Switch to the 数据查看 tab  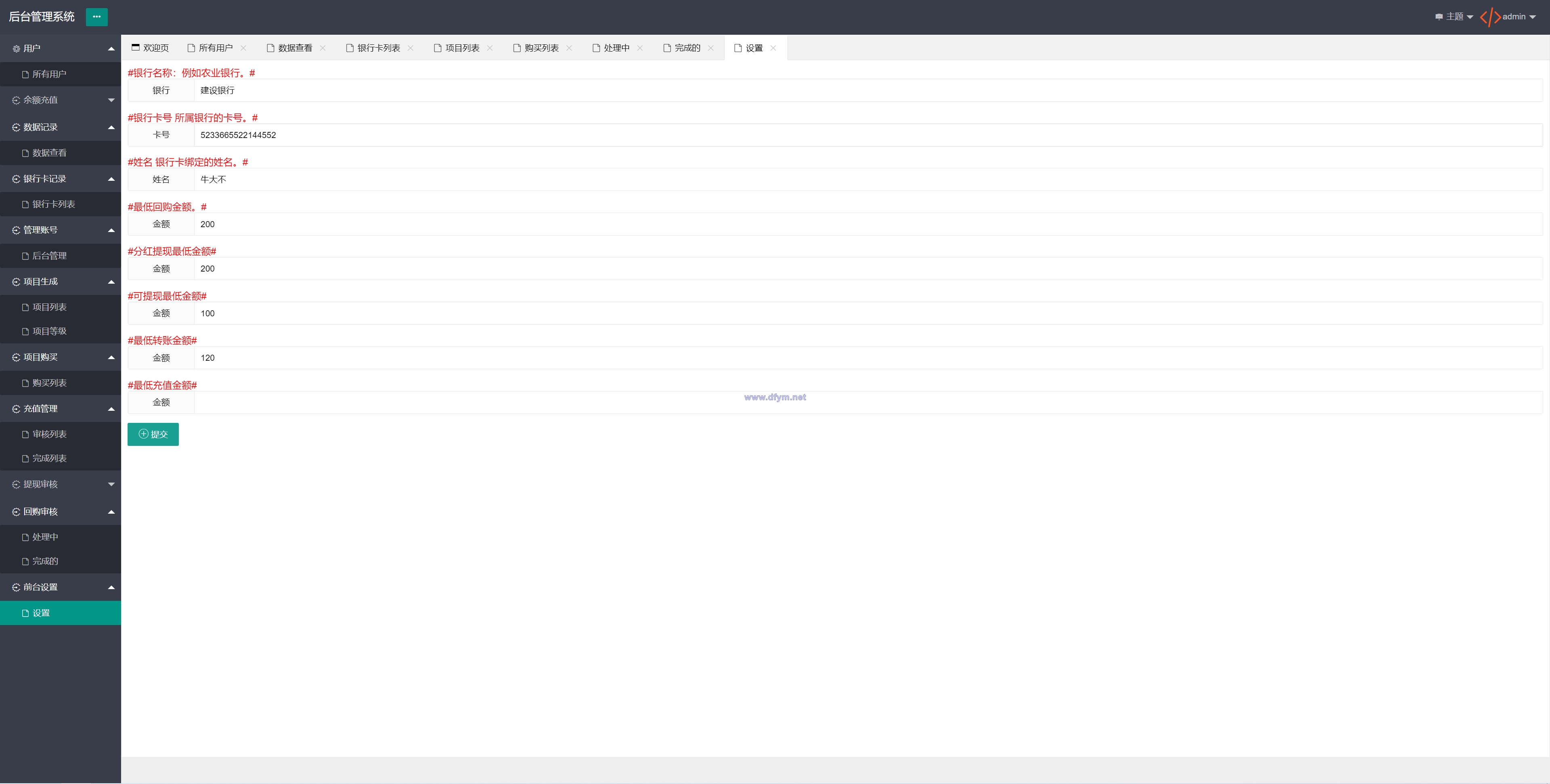(x=295, y=48)
